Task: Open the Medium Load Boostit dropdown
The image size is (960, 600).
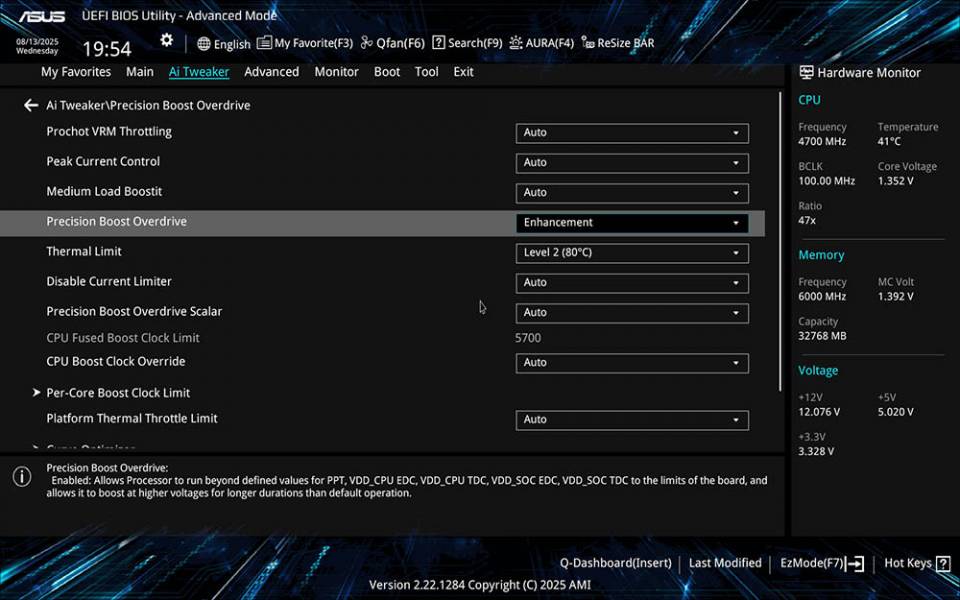Action: (633, 192)
